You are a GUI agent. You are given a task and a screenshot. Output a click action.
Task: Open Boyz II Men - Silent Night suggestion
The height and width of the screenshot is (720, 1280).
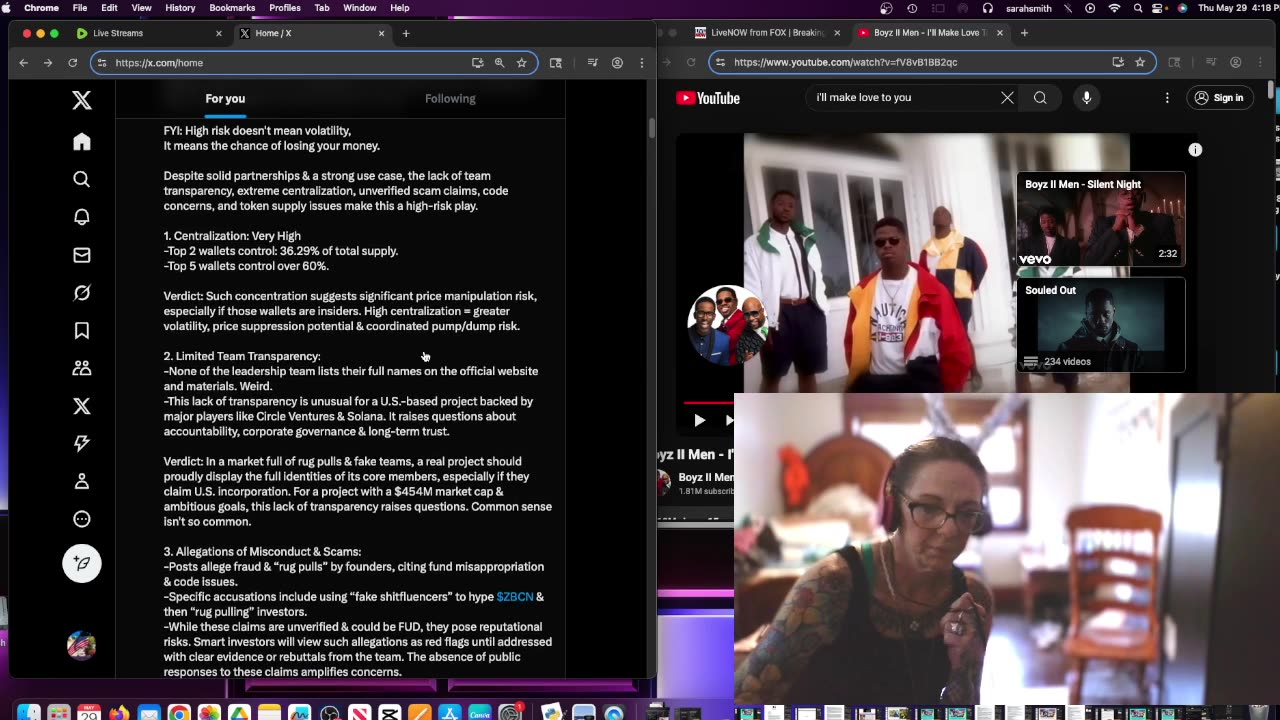tap(1101, 219)
